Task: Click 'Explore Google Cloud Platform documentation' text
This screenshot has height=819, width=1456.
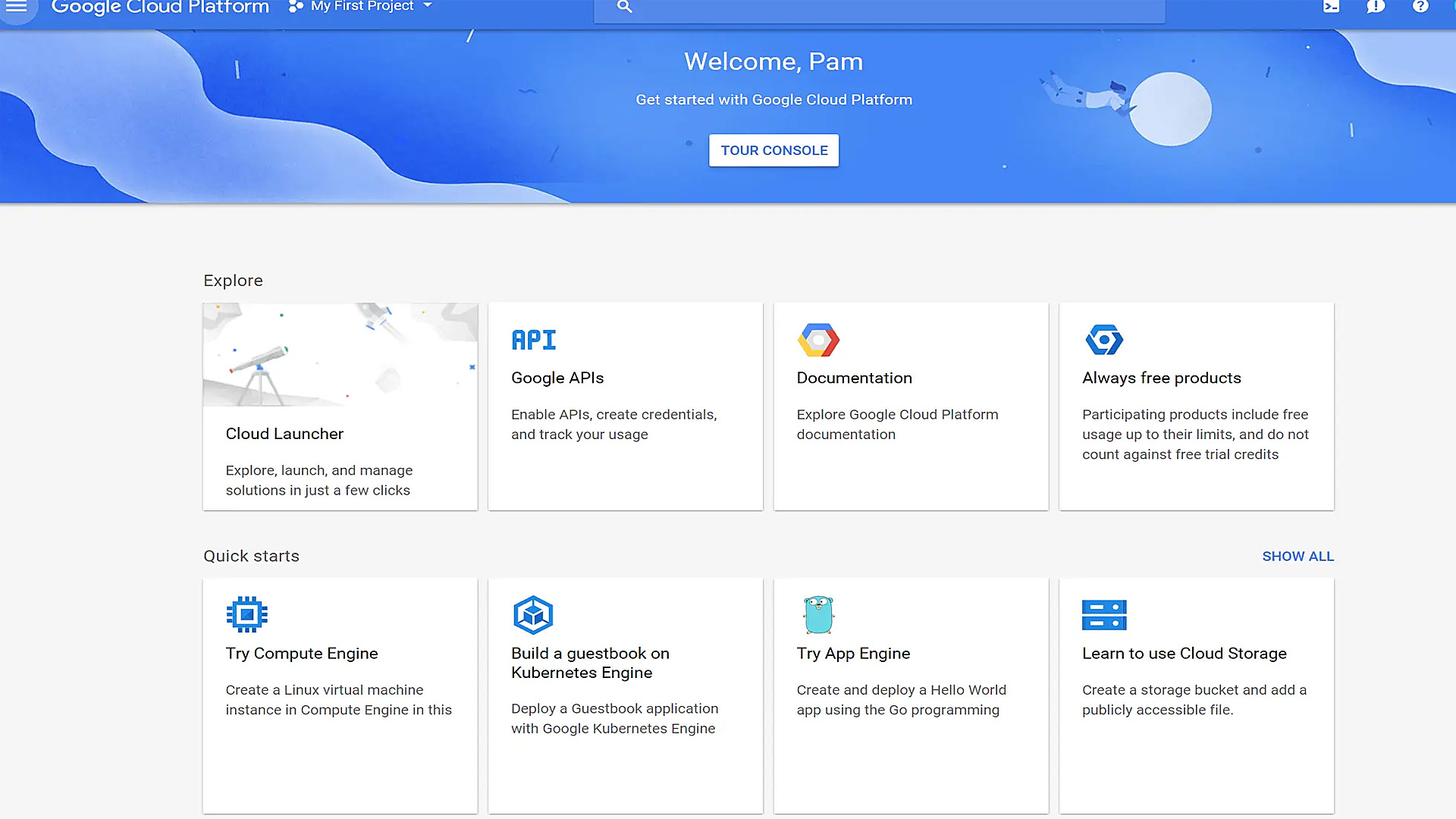Action: pyautogui.click(x=897, y=425)
